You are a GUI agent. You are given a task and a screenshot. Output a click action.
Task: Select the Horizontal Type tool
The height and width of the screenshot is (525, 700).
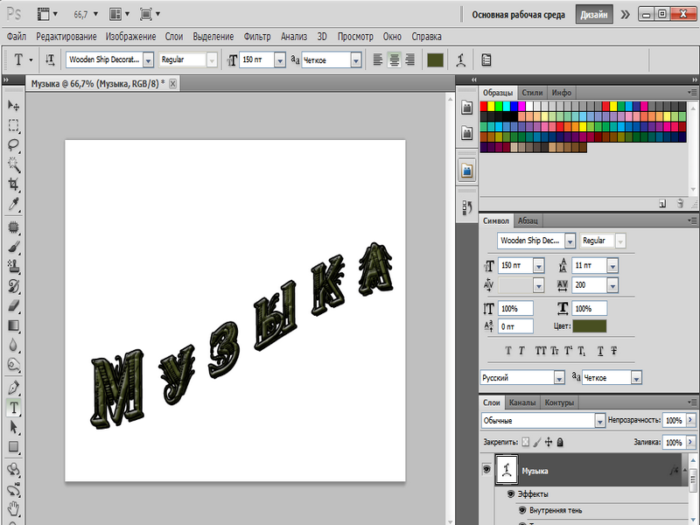point(14,409)
